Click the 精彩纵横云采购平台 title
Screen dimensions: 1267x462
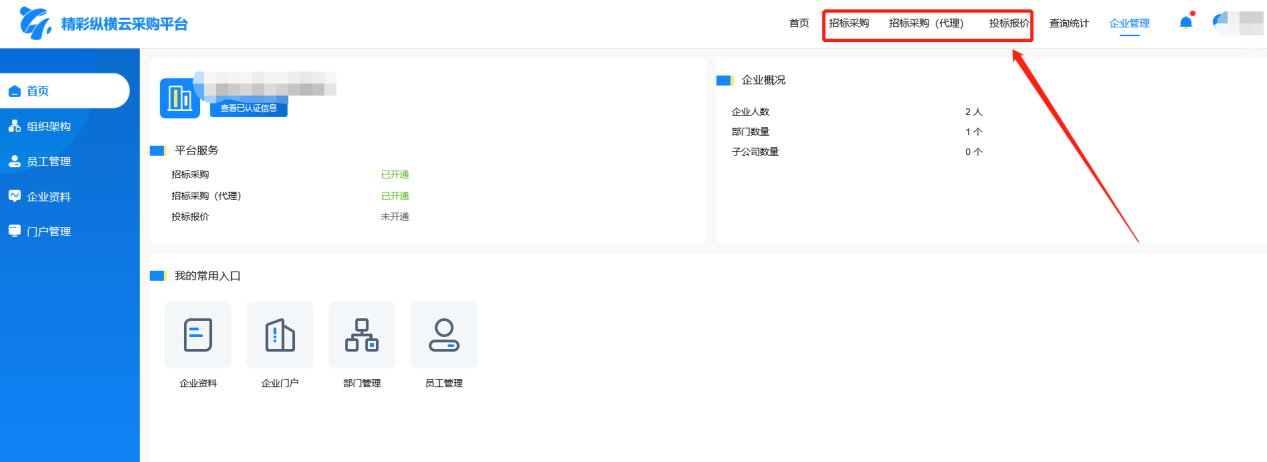click(124, 23)
